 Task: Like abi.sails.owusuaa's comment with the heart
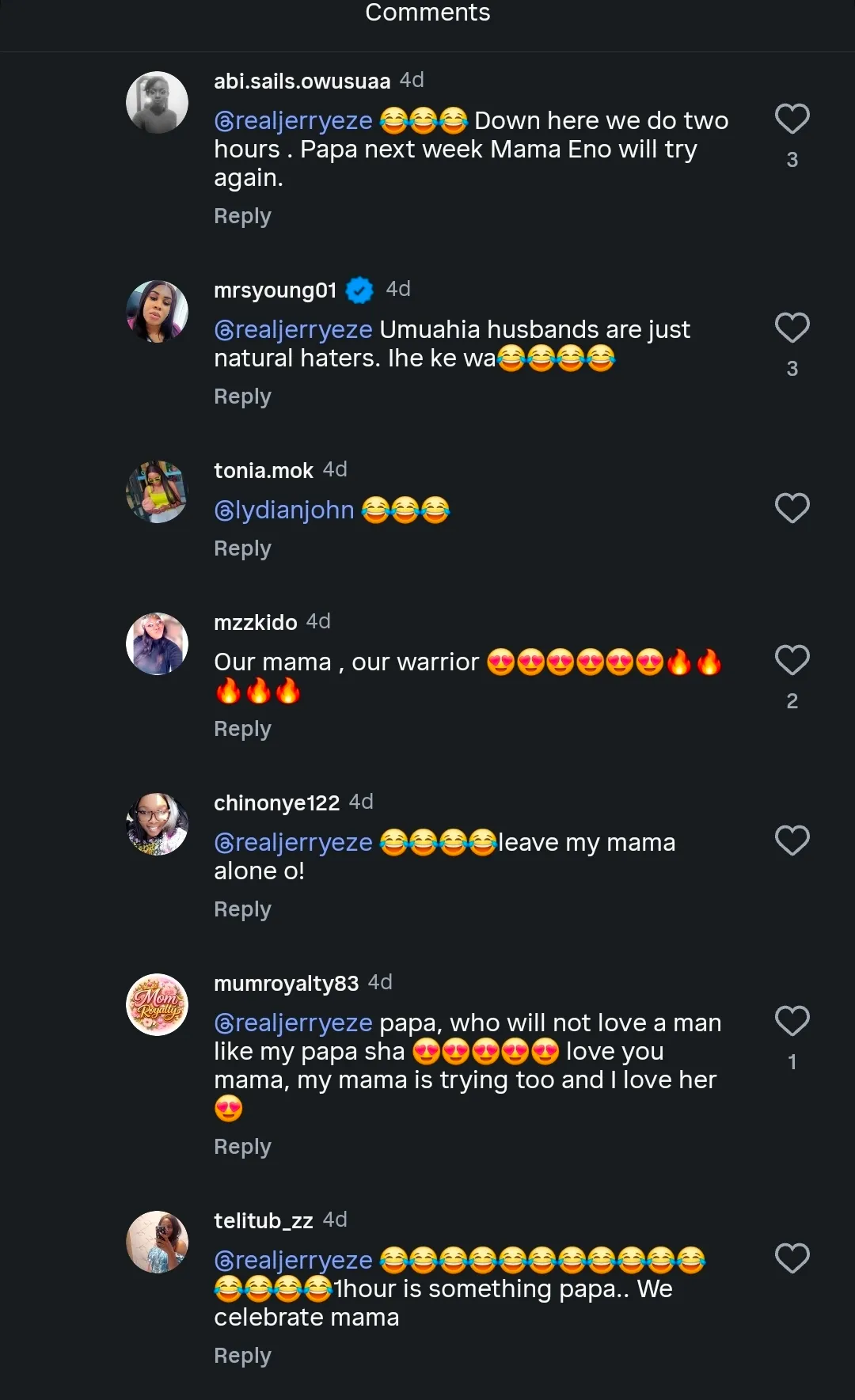[792, 120]
